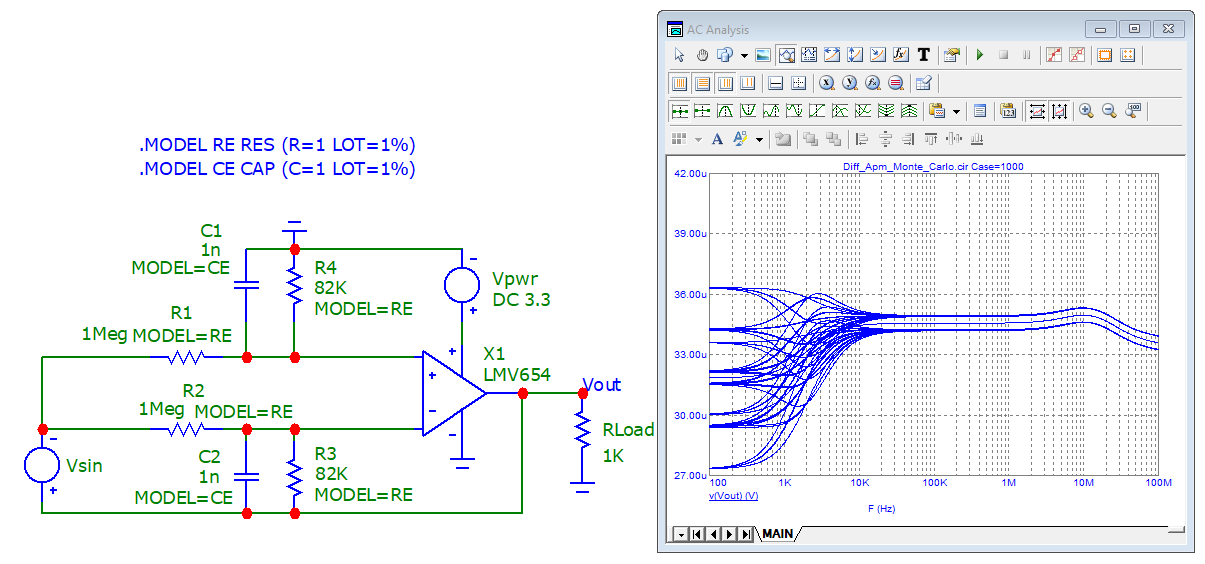Open the graphics shapes dropdown arrow

coord(744,55)
